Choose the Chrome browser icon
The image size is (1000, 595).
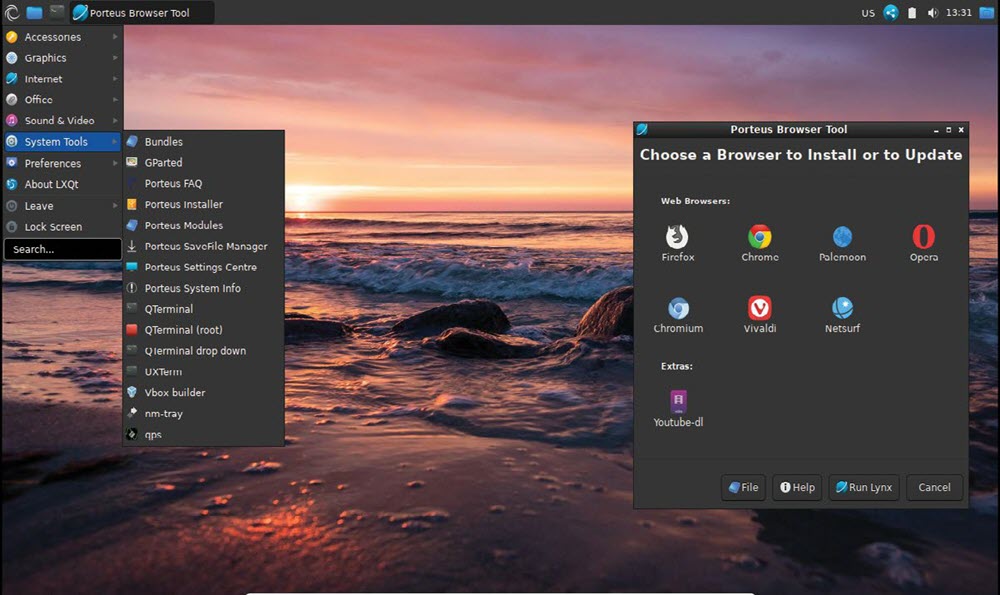(759, 238)
